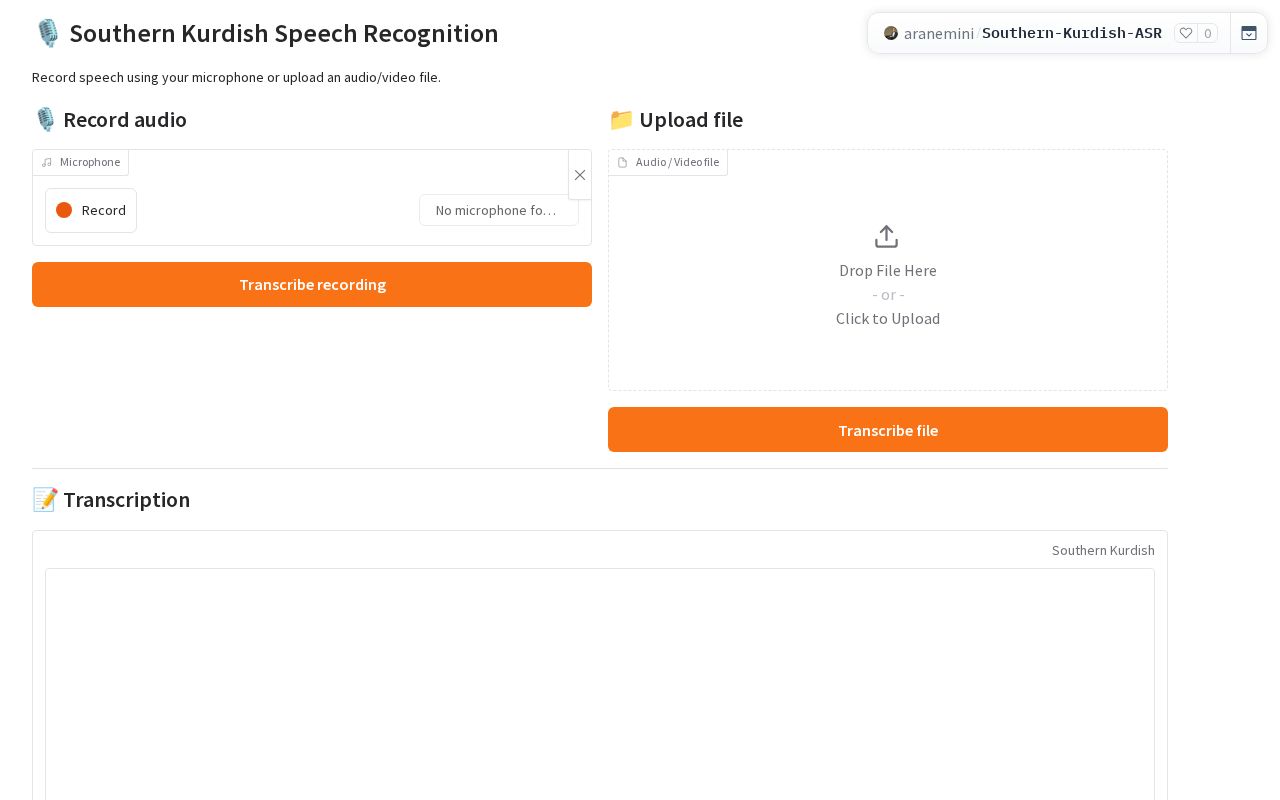This screenshot has height=800, width=1280.
Task: Click the Click to Upload text
Action: [888, 319]
